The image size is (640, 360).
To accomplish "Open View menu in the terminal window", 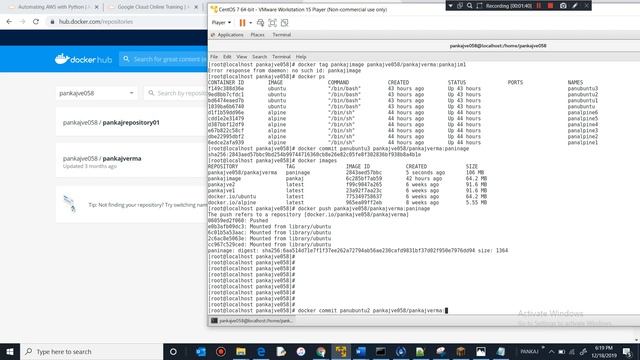I will (242, 57).
